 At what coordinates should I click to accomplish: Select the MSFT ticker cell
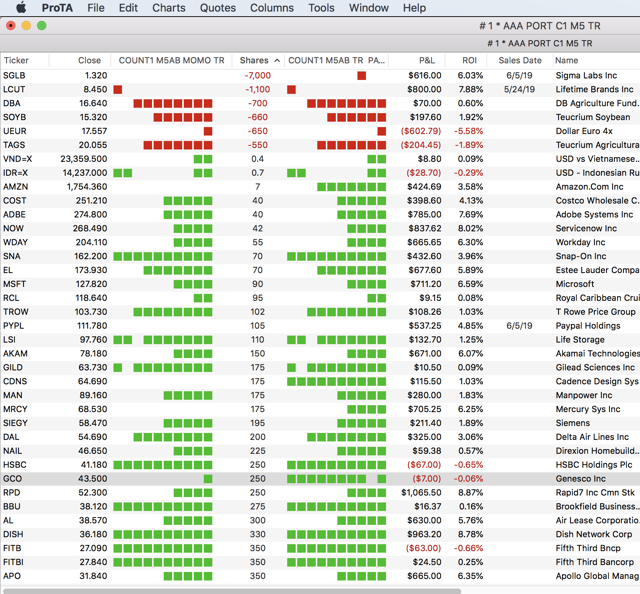[15, 284]
